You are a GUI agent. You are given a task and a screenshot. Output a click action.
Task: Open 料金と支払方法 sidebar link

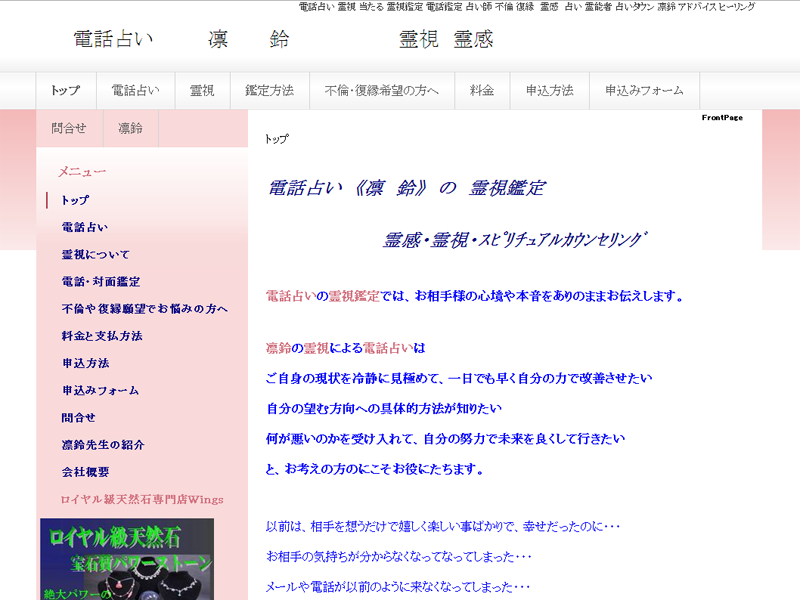pyautogui.click(x=102, y=336)
